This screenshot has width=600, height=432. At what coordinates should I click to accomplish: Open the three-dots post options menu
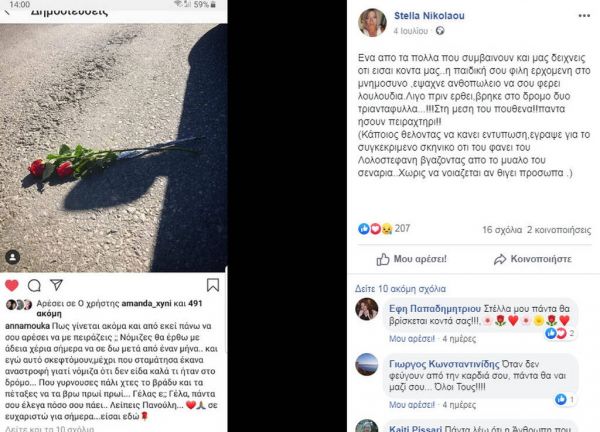[584, 16]
